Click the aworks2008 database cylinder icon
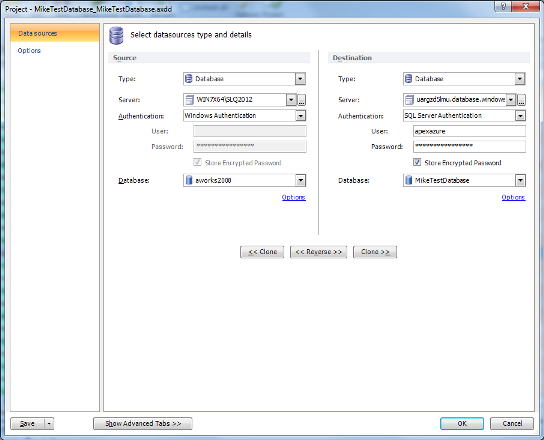Image resolution: width=544 pixels, height=440 pixels. (x=189, y=180)
